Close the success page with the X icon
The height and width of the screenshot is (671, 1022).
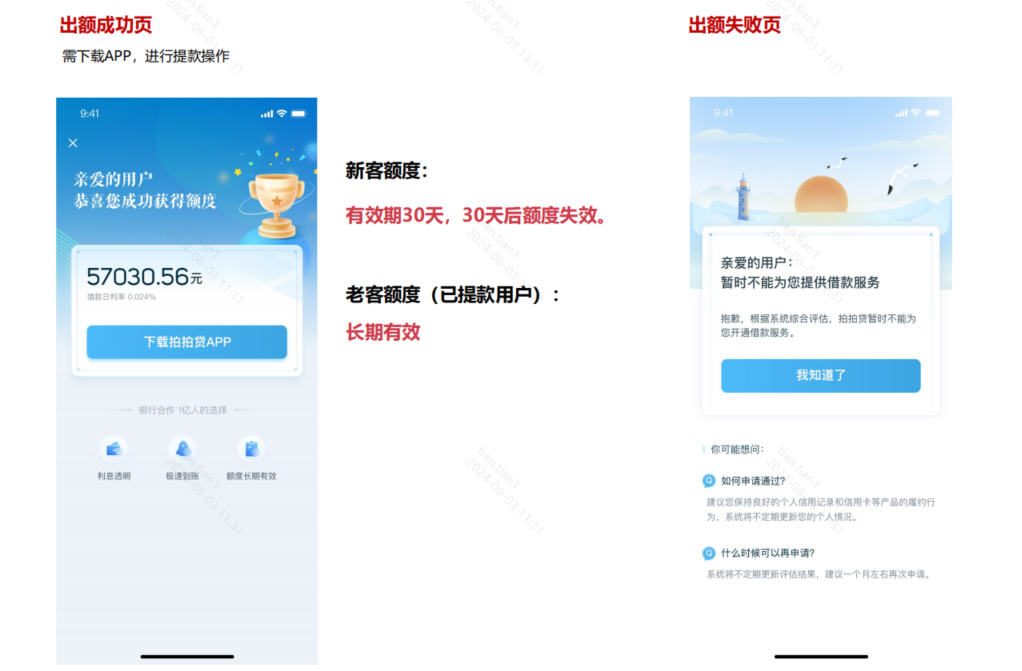73,143
